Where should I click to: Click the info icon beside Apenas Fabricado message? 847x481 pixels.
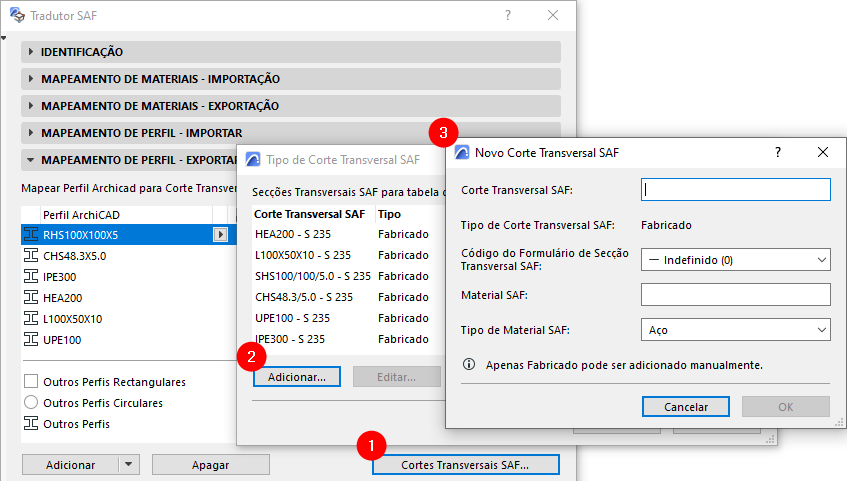[x=469, y=364]
